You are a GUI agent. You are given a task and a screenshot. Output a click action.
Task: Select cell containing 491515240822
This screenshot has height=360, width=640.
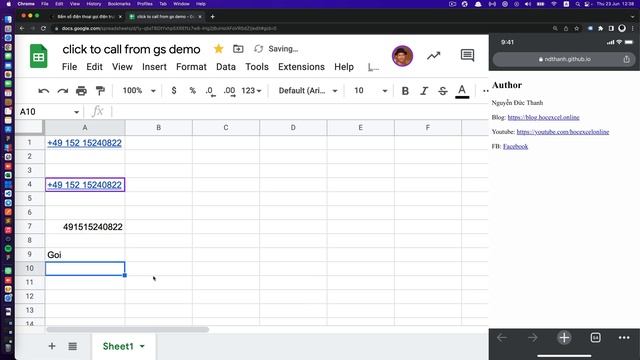[x=85, y=227]
